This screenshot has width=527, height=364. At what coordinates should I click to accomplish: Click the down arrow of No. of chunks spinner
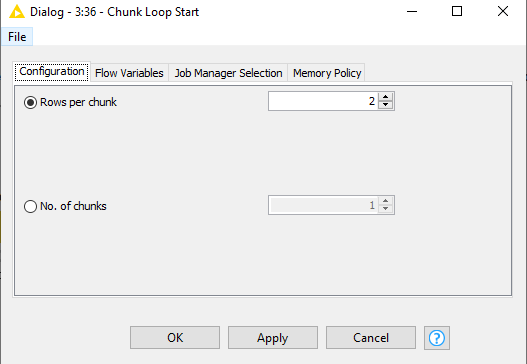pos(386,208)
